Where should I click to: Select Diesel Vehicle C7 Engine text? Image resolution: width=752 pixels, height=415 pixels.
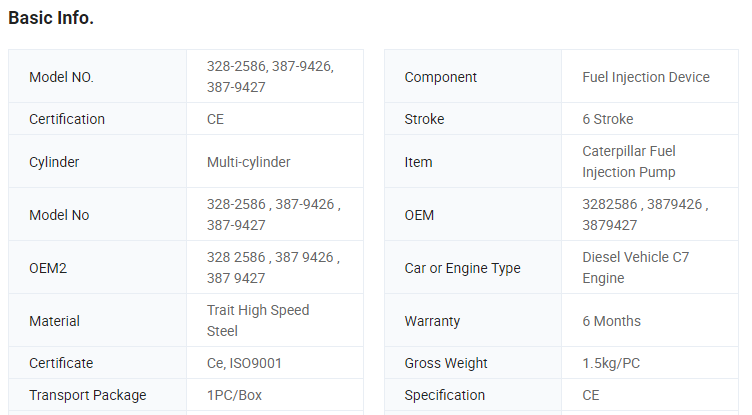(635, 268)
